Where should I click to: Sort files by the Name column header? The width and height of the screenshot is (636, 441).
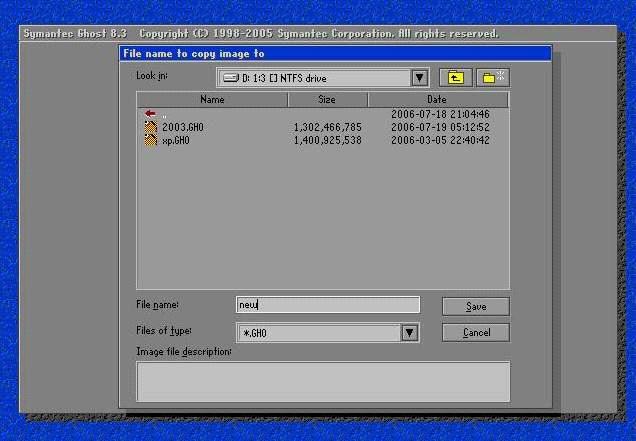(x=212, y=100)
